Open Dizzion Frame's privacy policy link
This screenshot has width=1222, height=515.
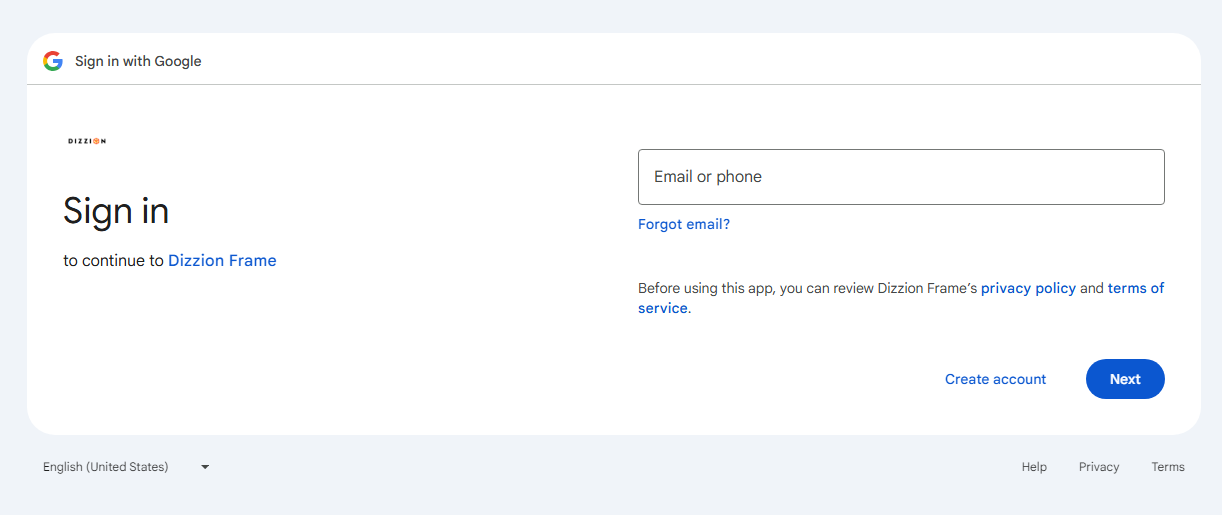pos(1028,288)
